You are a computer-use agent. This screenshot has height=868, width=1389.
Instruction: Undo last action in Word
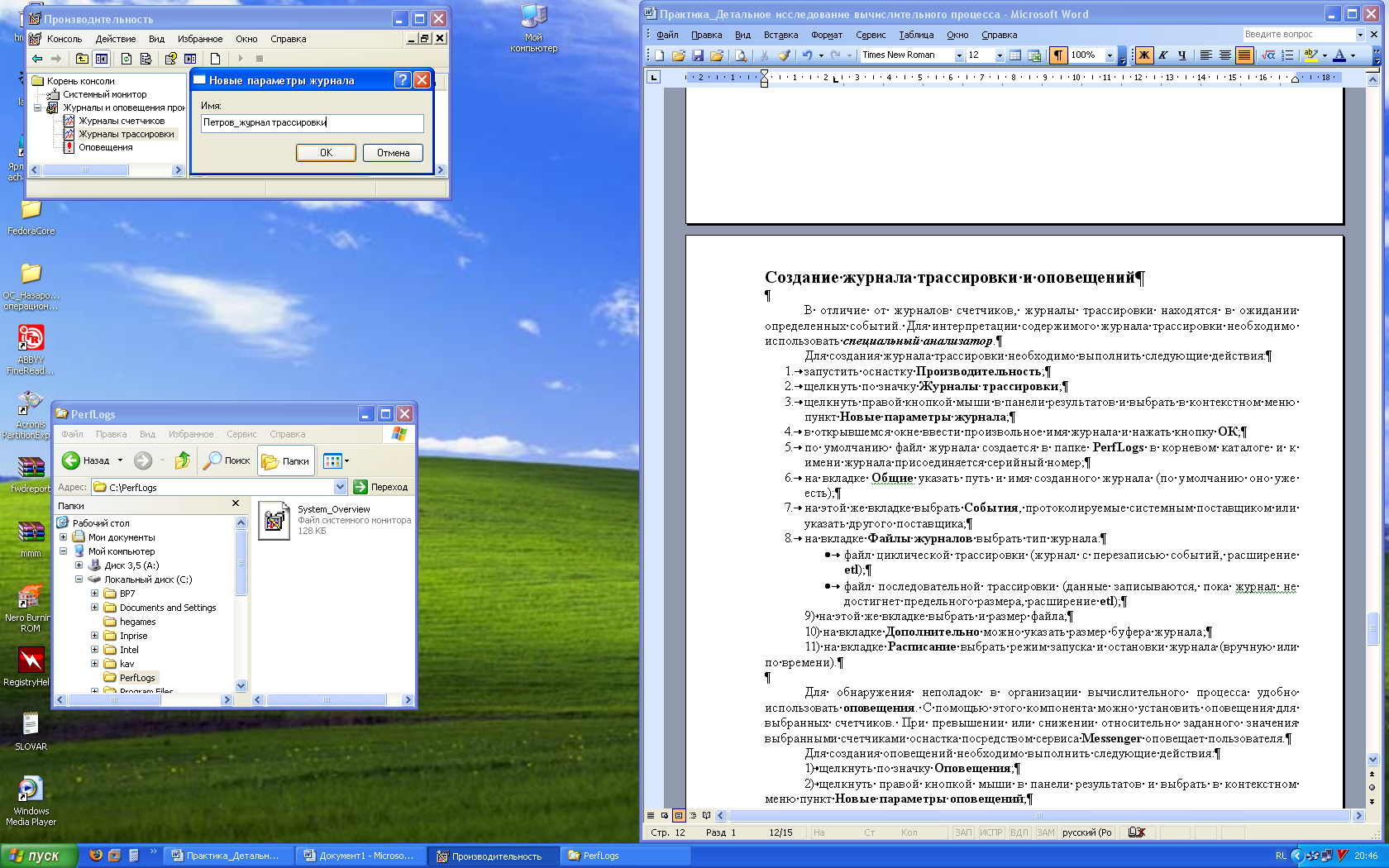click(807, 55)
